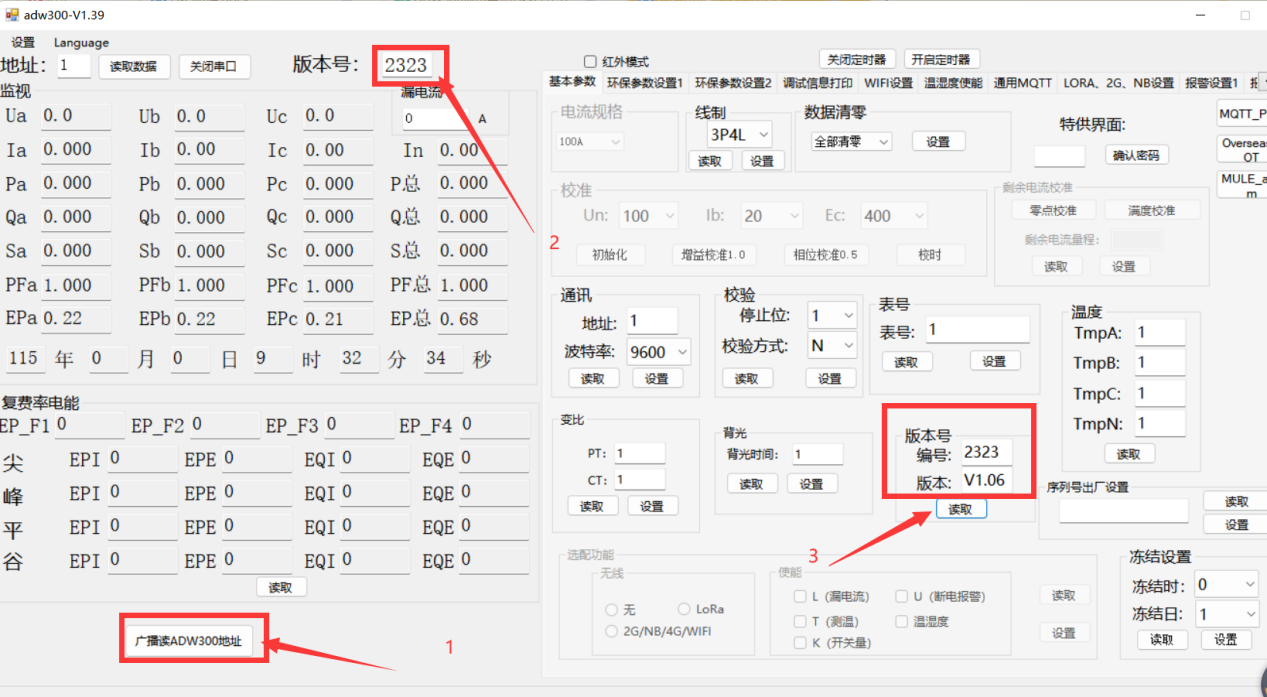The width and height of the screenshot is (1267, 697).
Task: Expand the 冻结时 dropdown
Action: tap(1225, 584)
